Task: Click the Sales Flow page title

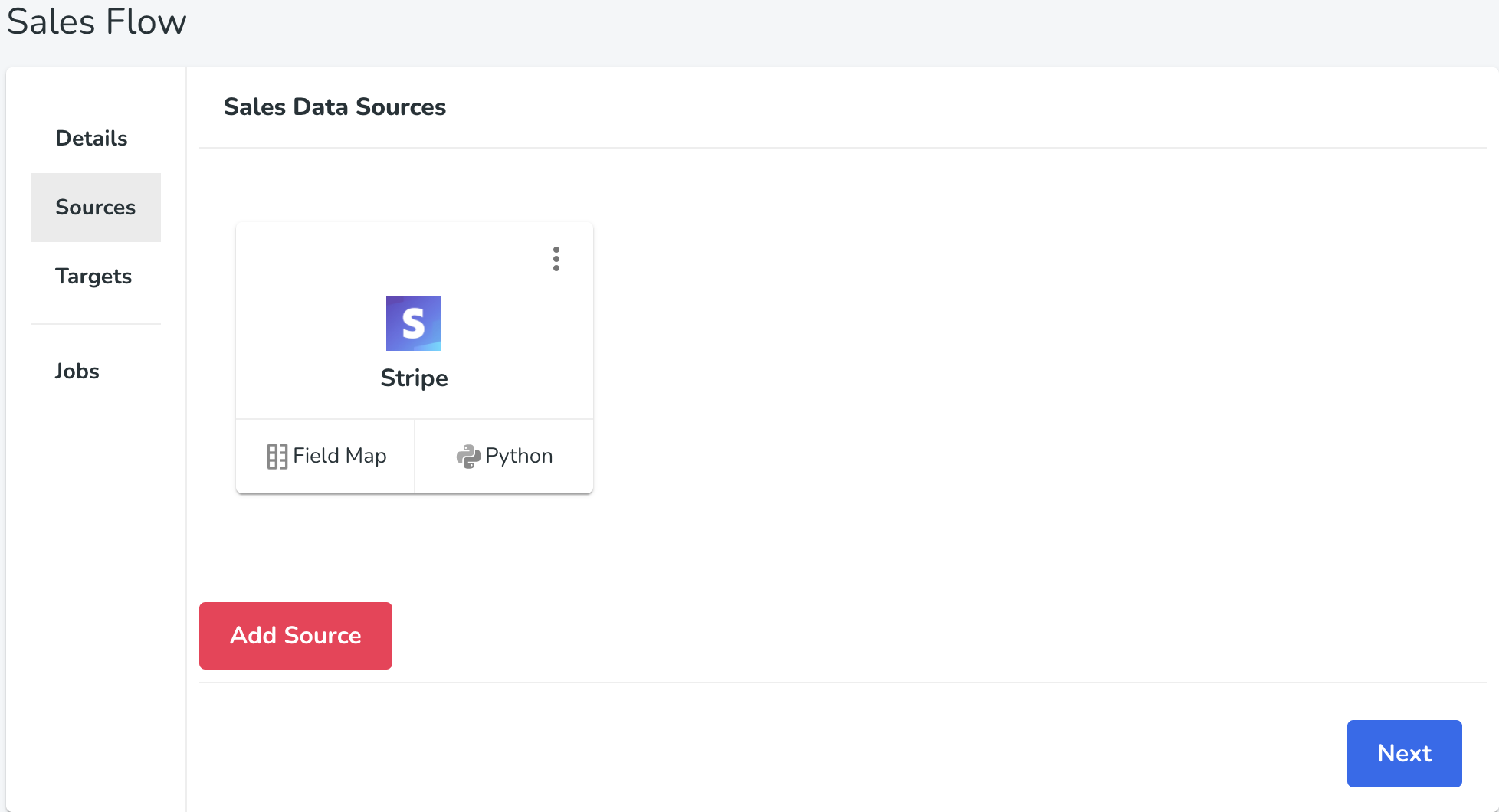Action: [97, 21]
